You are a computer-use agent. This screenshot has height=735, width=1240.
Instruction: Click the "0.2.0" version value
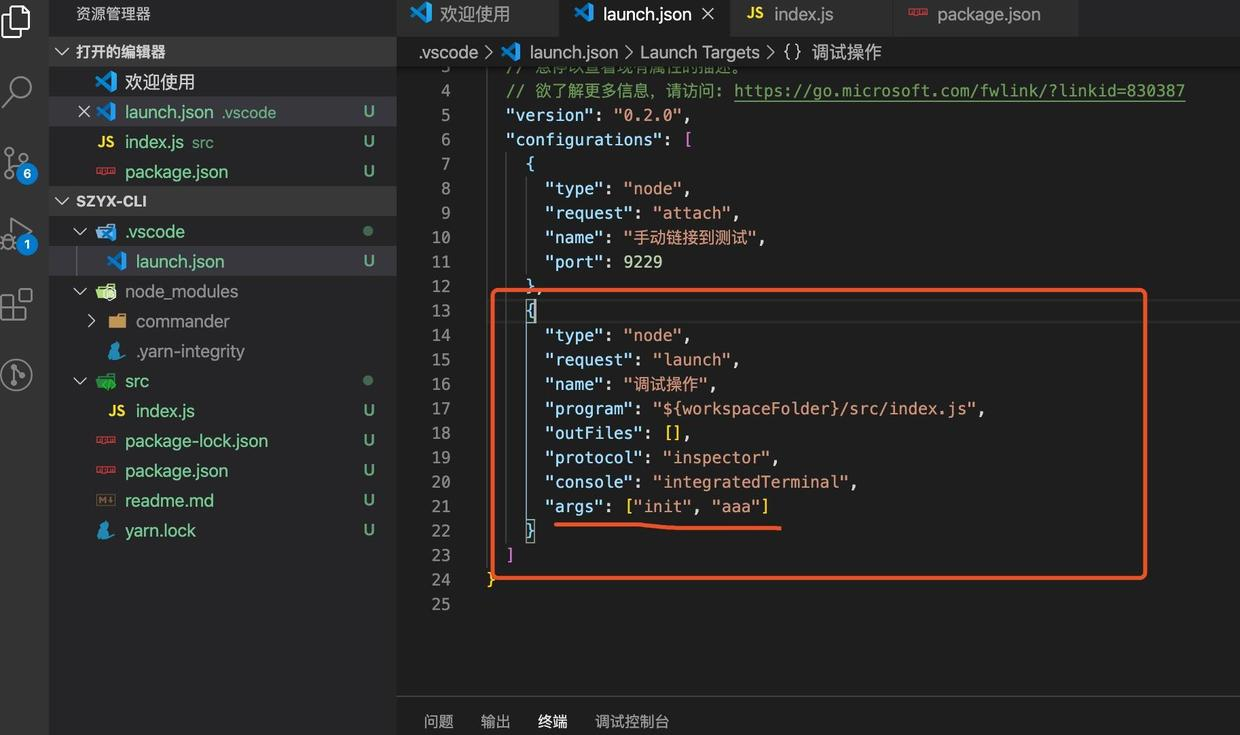coord(648,115)
